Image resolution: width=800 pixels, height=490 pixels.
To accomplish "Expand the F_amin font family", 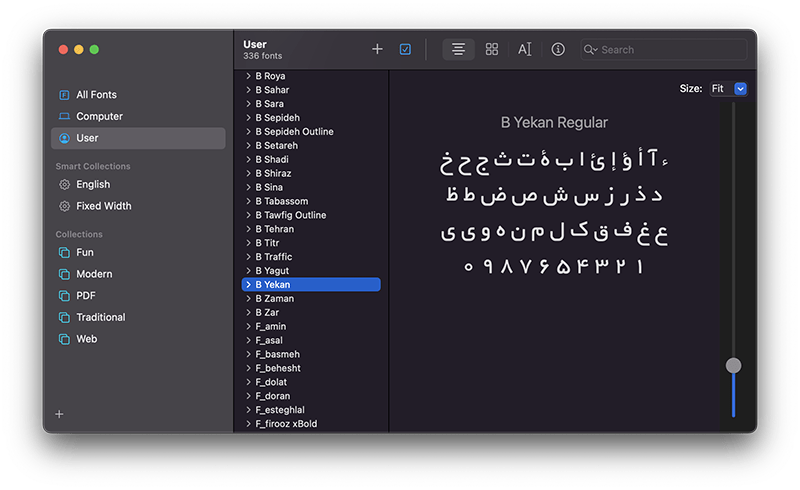I will click(248, 326).
